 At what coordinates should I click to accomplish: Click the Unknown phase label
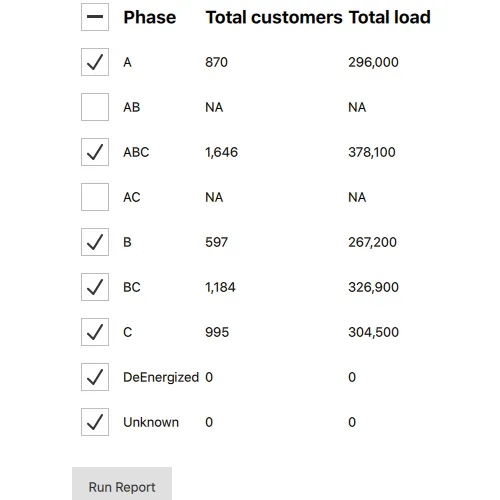(x=151, y=422)
